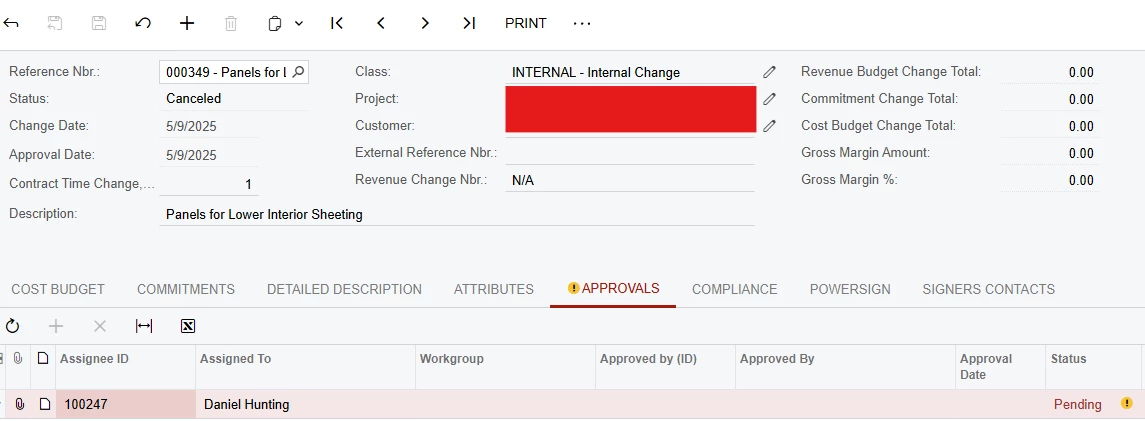1145x421 pixels.
Task: Click the PRINT button
Action: pos(526,23)
